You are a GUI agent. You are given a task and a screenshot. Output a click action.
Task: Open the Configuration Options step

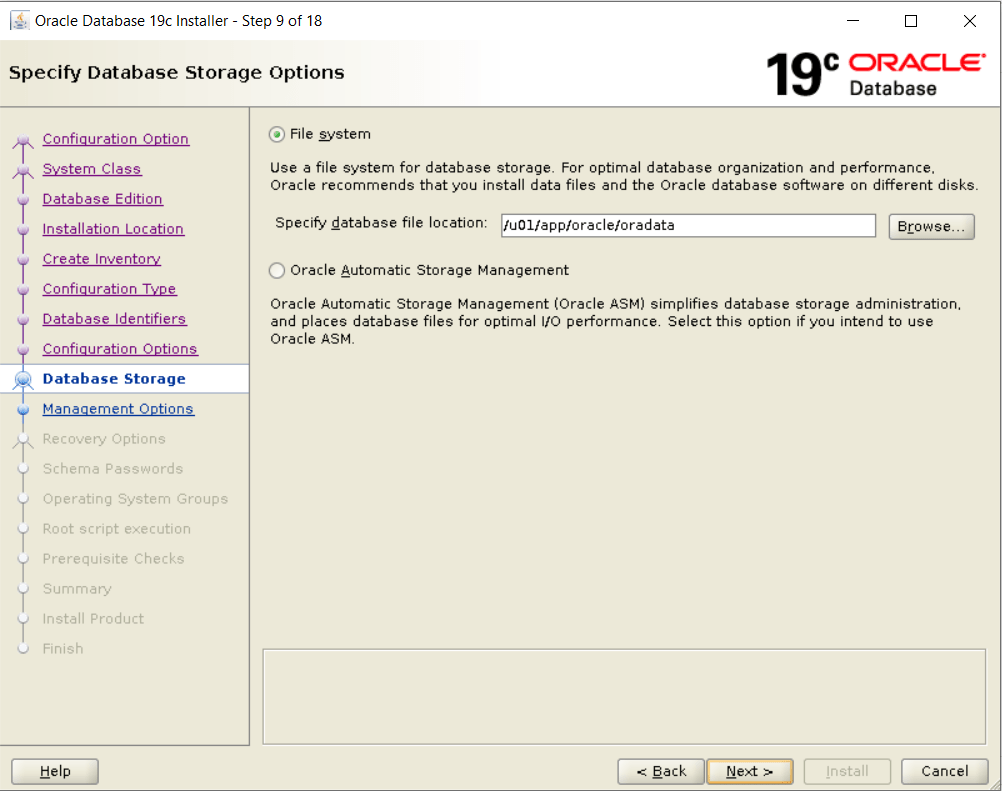(120, 349)
